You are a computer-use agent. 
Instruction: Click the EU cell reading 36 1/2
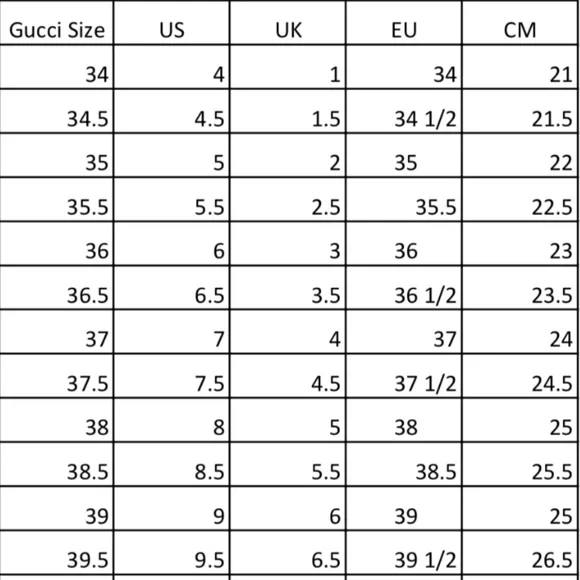[404, 287]
